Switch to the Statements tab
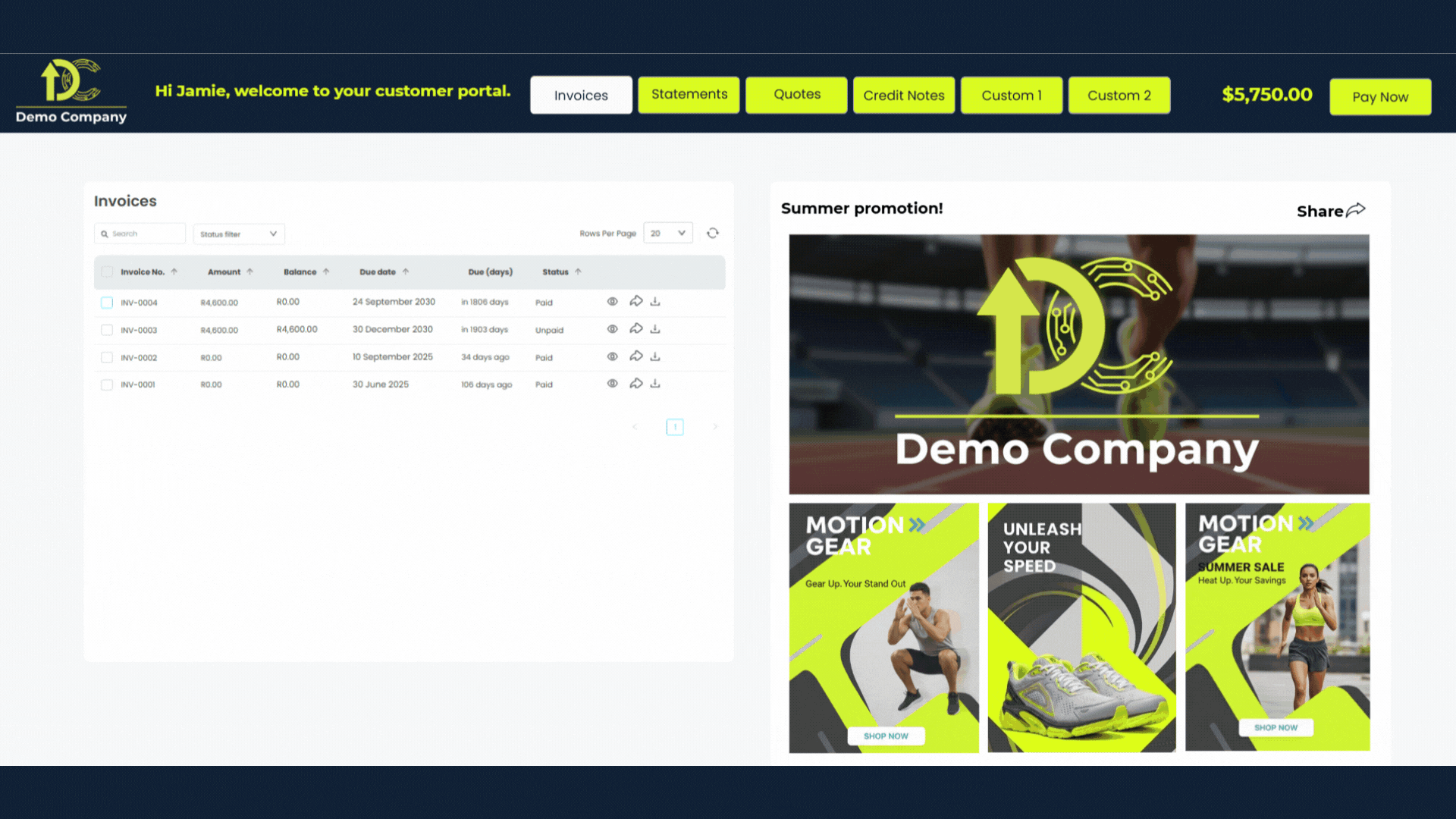 click(688, 94)
